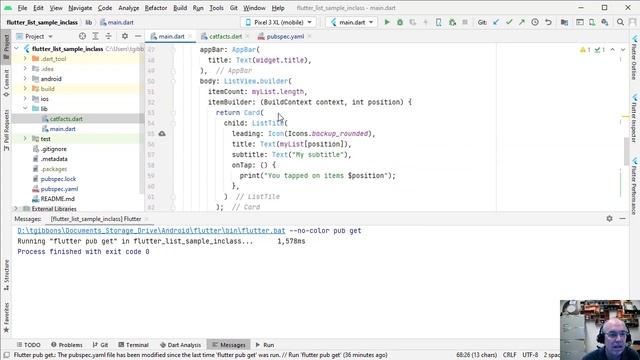The height and width of the screenshot is (360, 640).
Task: Open the Project Structure toolbar icon
Action: point(564,22)
